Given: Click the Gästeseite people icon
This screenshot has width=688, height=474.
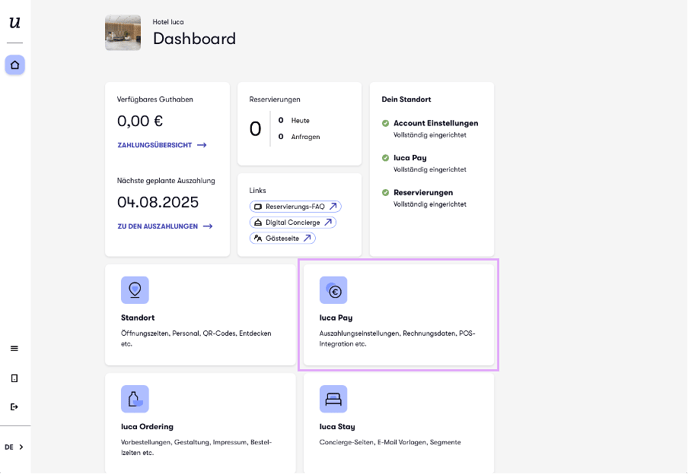Looking at the screenshot, I should [258, 238].
